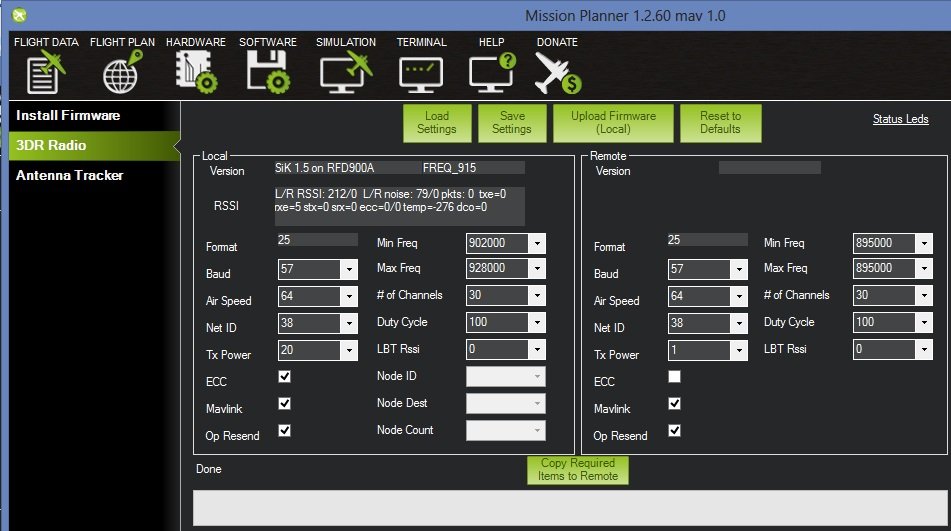Click the Reset to Defaults button
951x531 pixels.
[x=721, y=123]
